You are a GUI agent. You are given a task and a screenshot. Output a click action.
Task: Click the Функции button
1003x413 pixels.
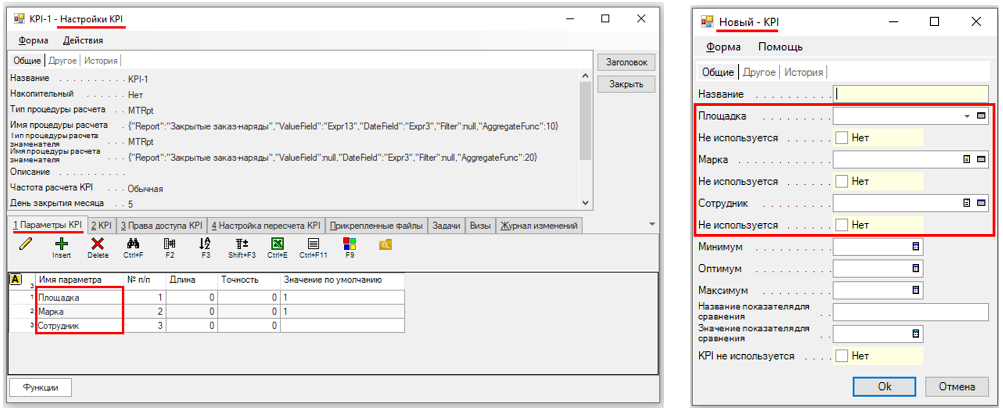40,387
